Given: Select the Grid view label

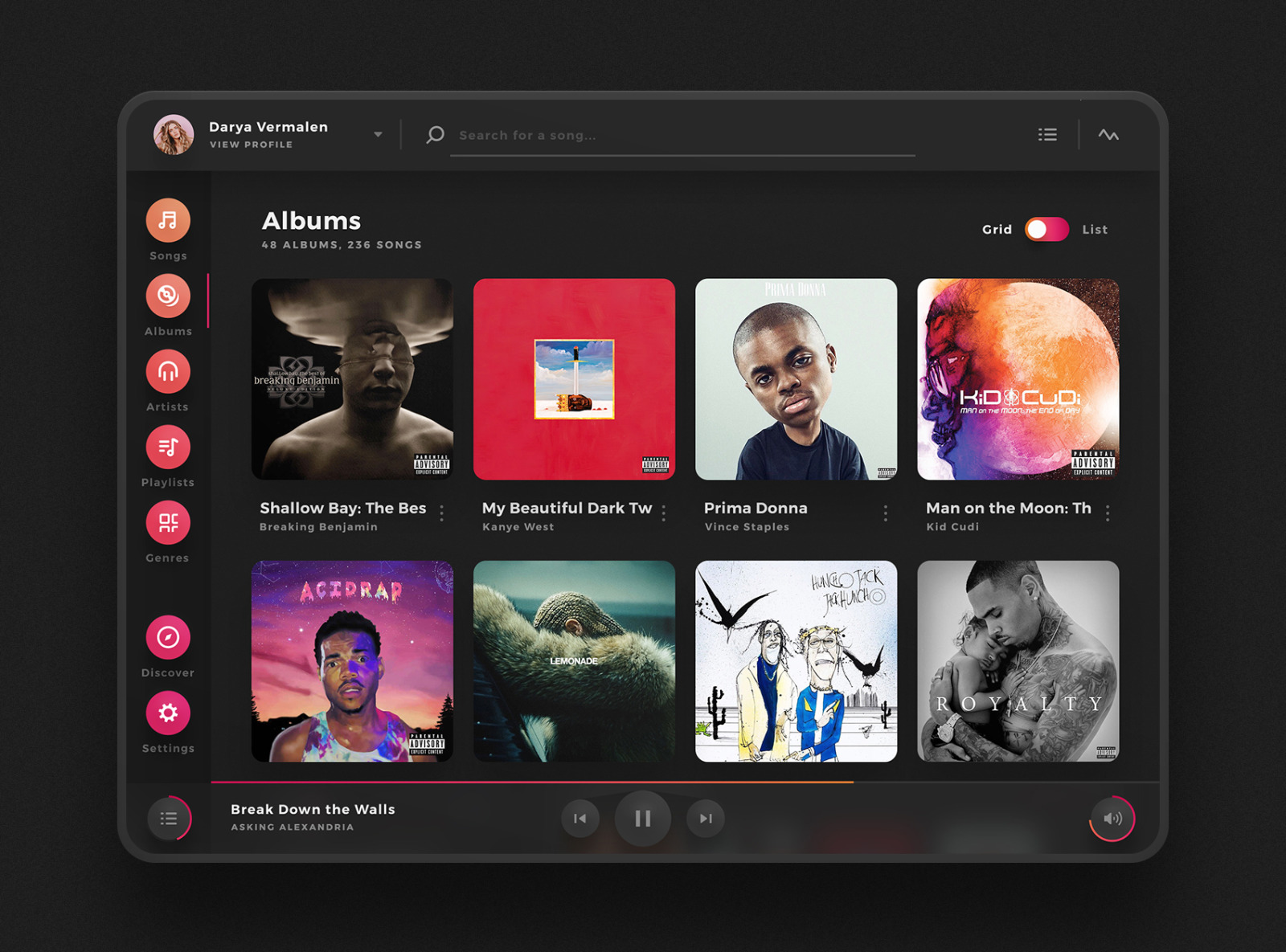Looking at the screenshot, I should [997, 230].
